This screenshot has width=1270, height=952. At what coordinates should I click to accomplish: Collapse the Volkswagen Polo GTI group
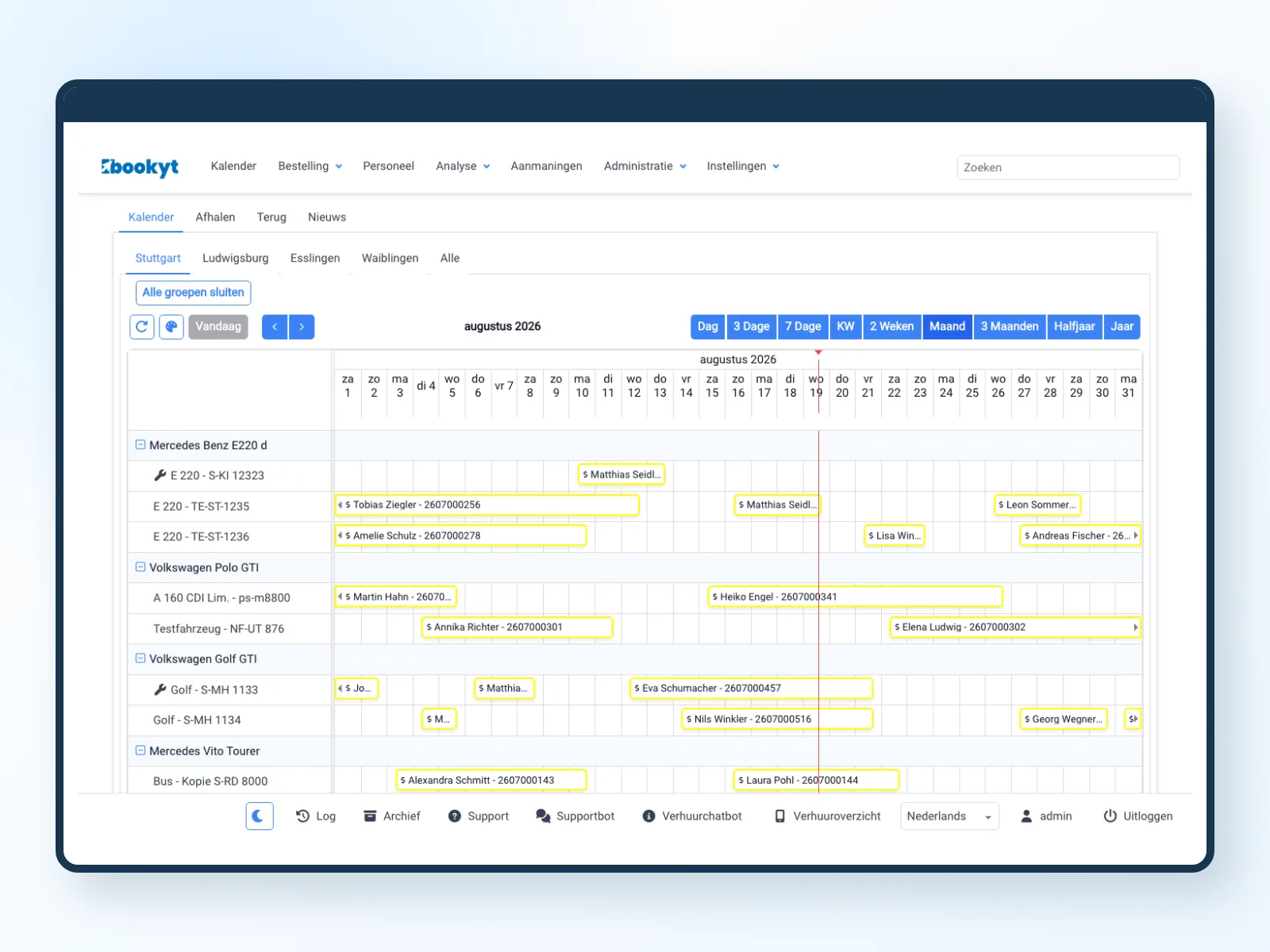pyautogui.click(x=140, y=567)
